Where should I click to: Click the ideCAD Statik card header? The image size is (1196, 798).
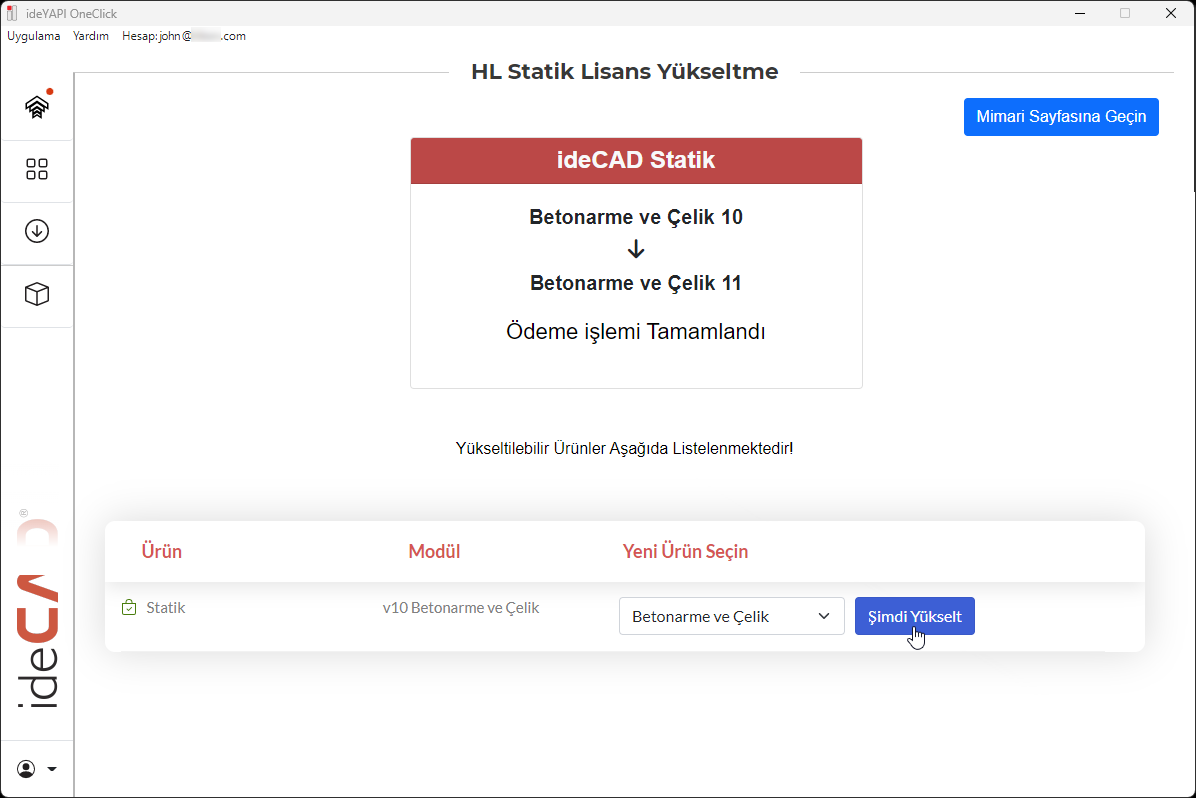(x=636, y=160)
